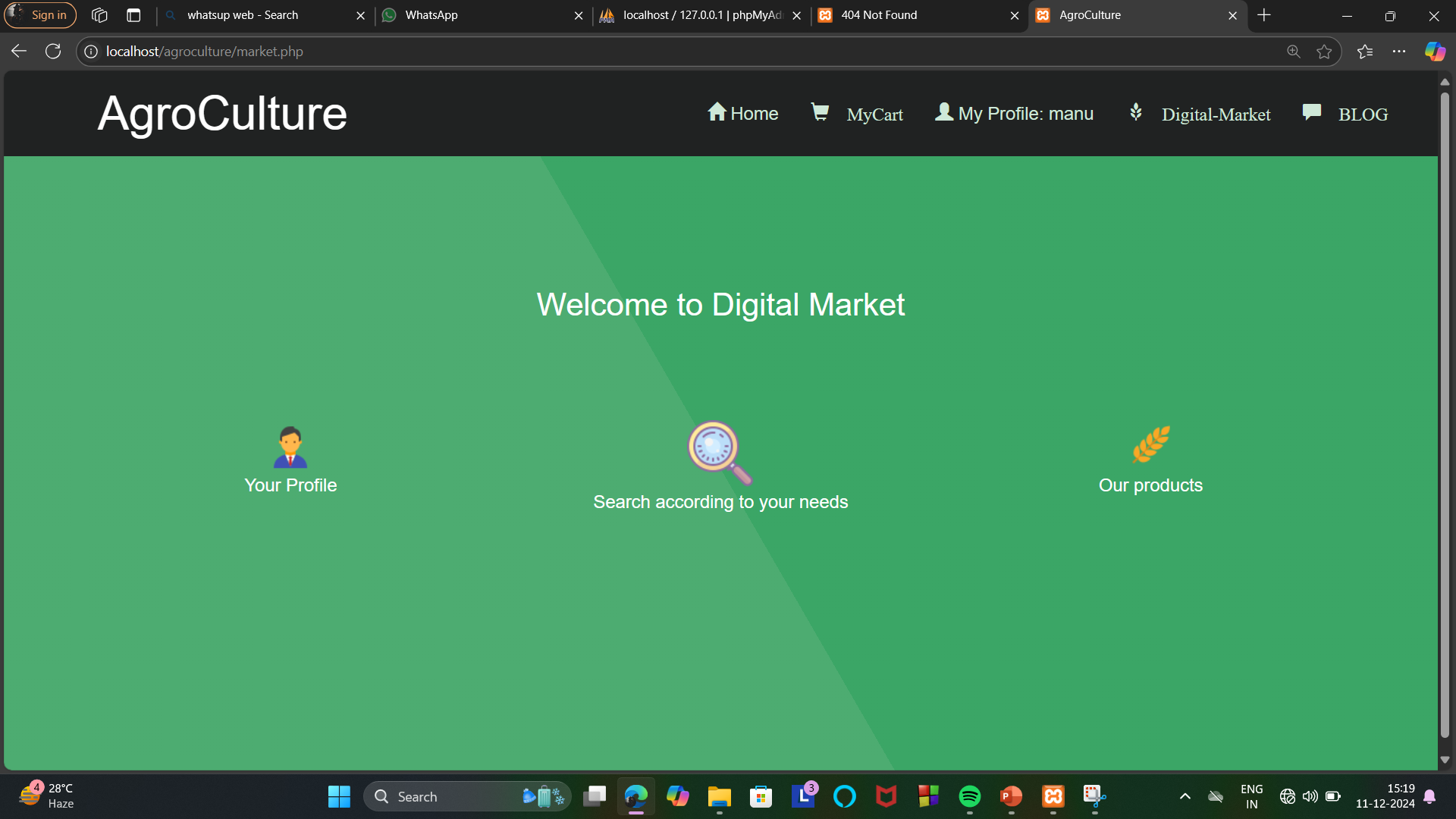Click the shopping cart icon in navbar
The width and height of the screenshot is (1456, 819).
[x=820, y=112]
